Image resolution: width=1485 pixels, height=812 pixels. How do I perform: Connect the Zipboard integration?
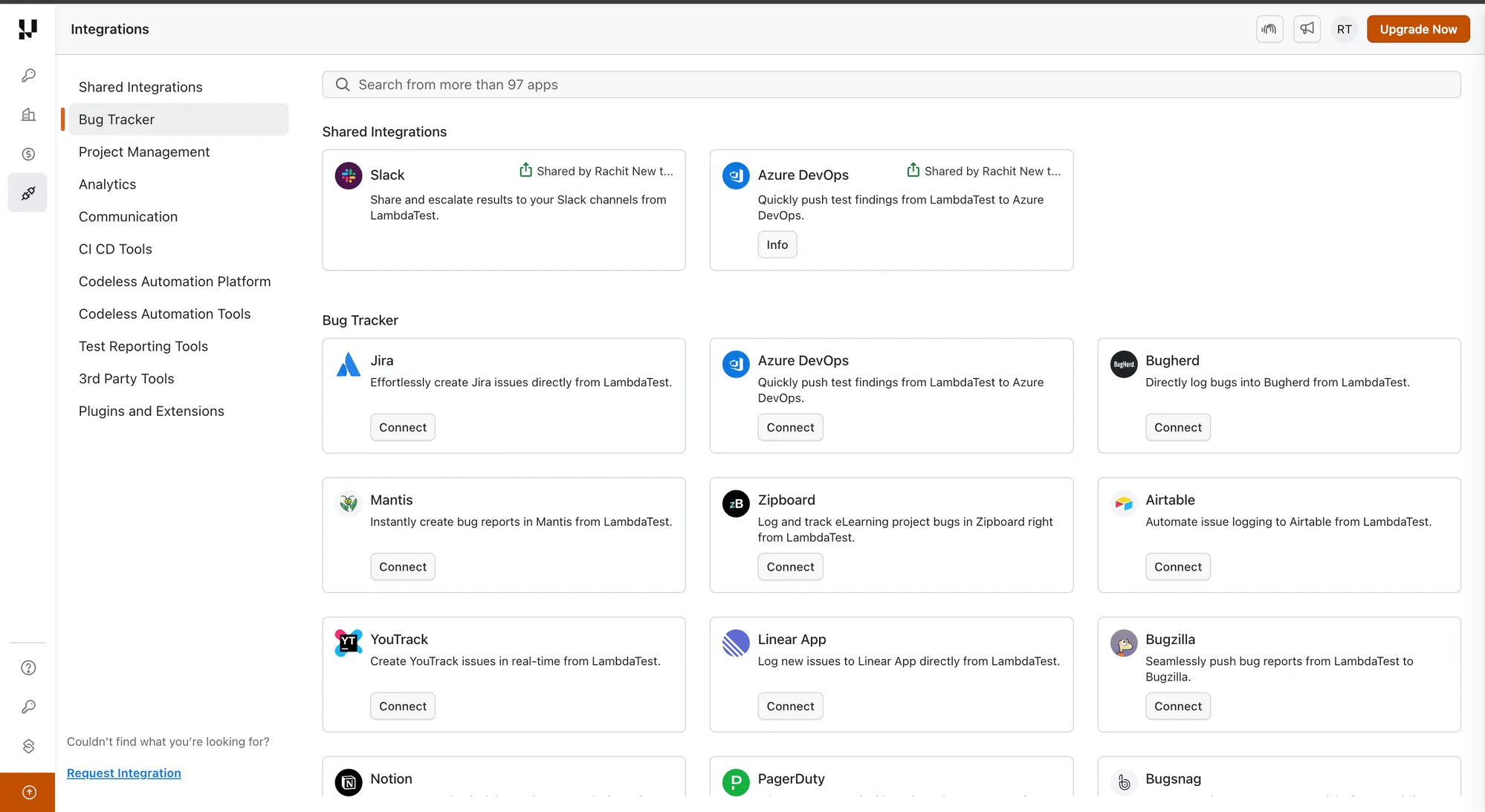click(790, 567)
